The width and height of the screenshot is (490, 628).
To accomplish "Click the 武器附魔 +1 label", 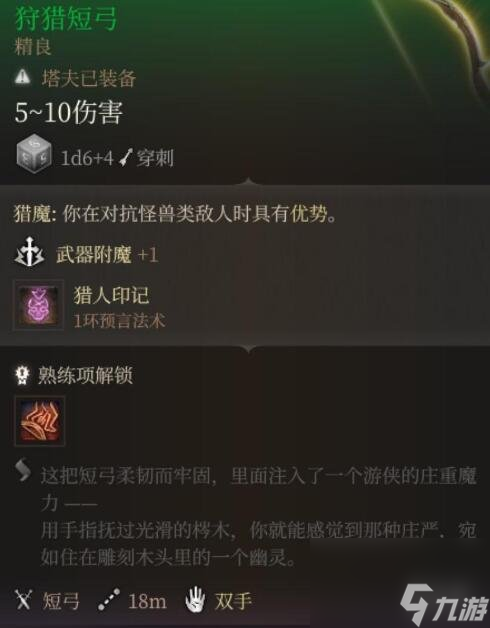I will point(107,255).
